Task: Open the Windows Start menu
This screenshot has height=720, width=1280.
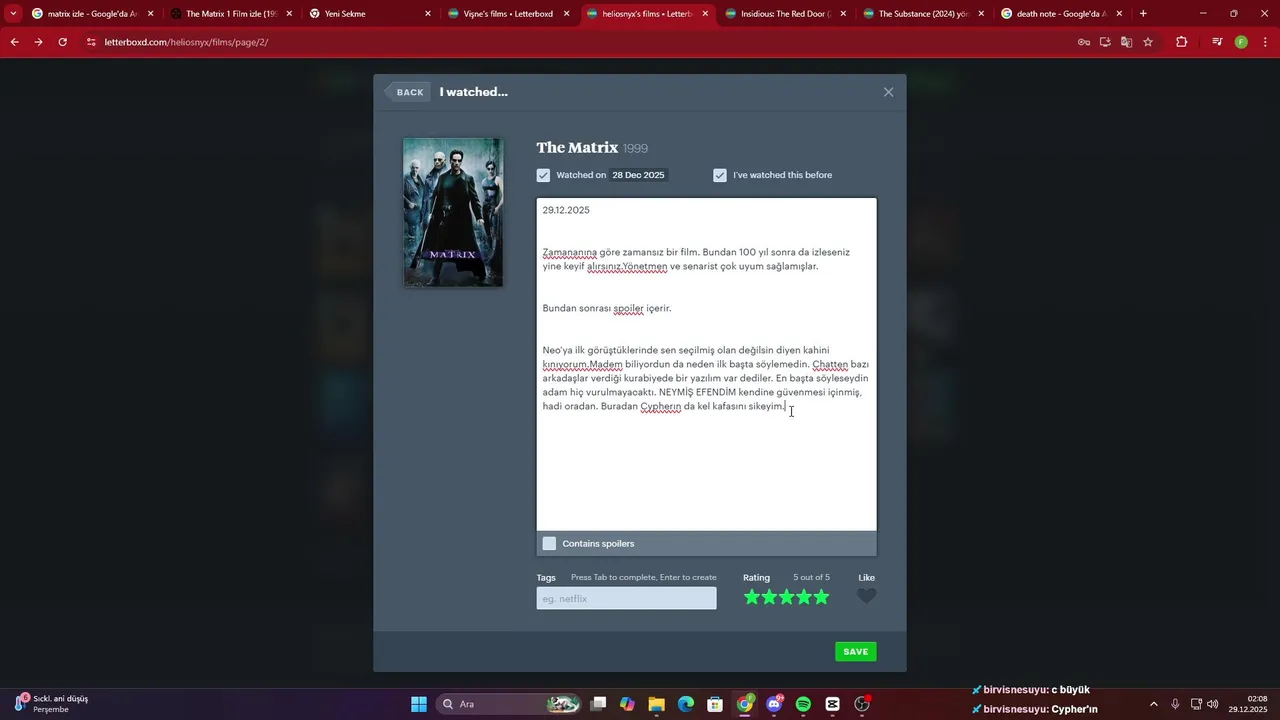Action: coord(419,704)
